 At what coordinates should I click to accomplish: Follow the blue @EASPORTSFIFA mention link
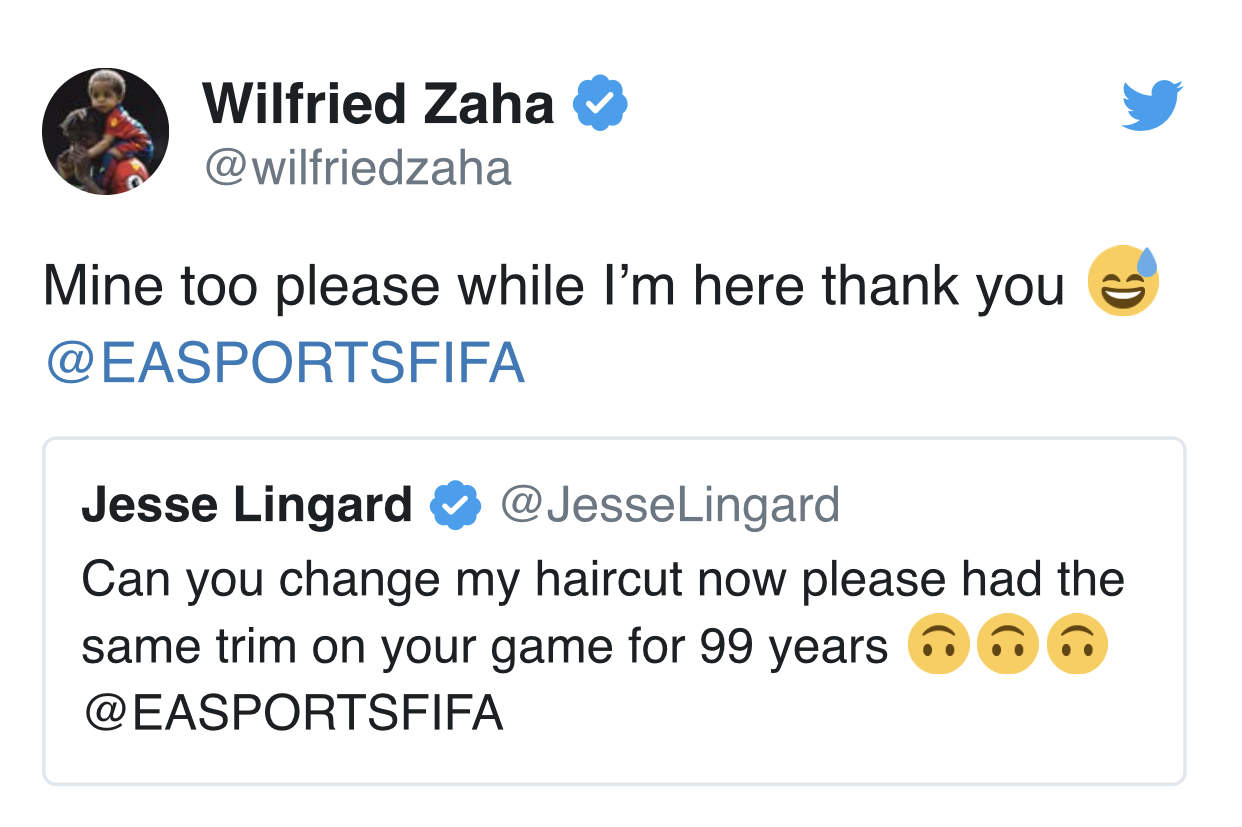coord(285,364)
